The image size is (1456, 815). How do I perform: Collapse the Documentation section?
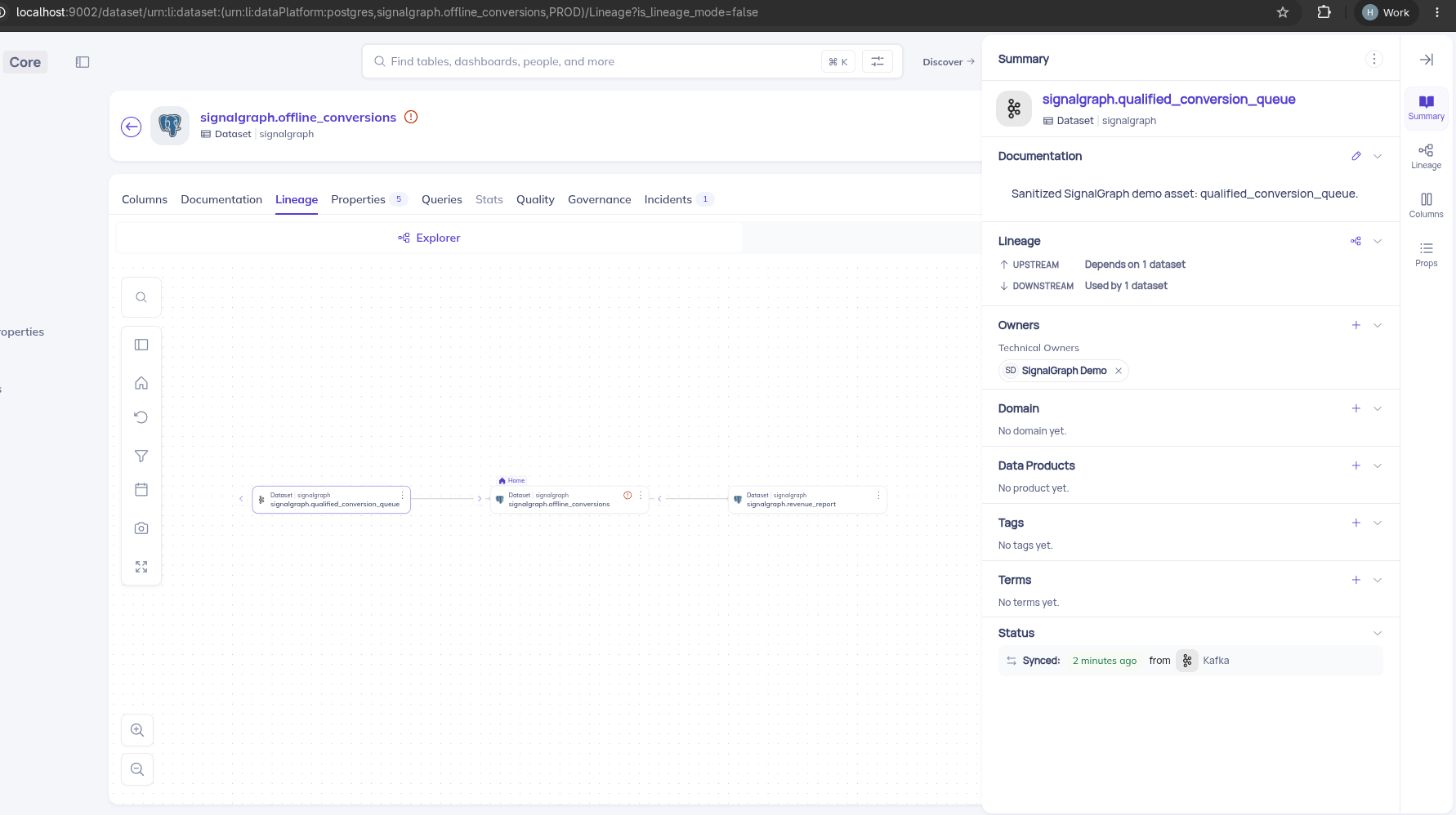click(x=1378, y=156)
